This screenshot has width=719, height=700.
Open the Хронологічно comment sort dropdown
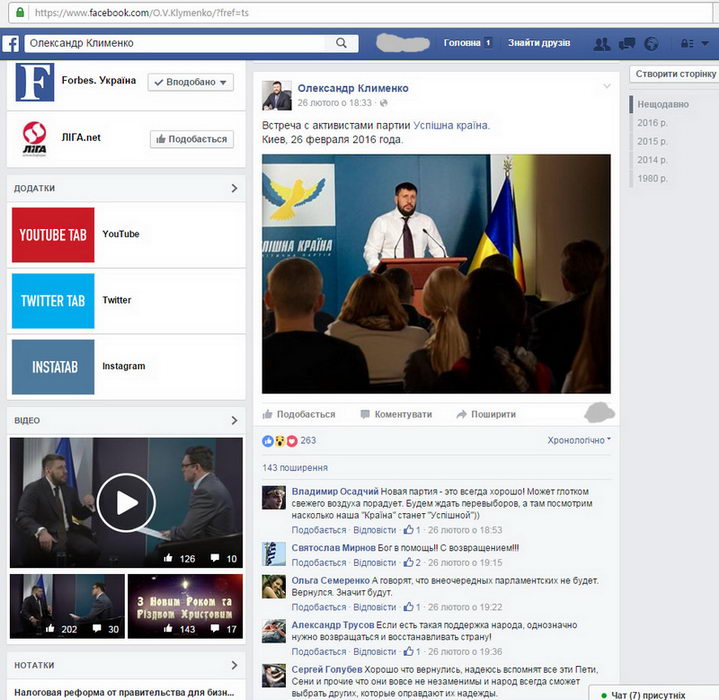pos(579,440)
